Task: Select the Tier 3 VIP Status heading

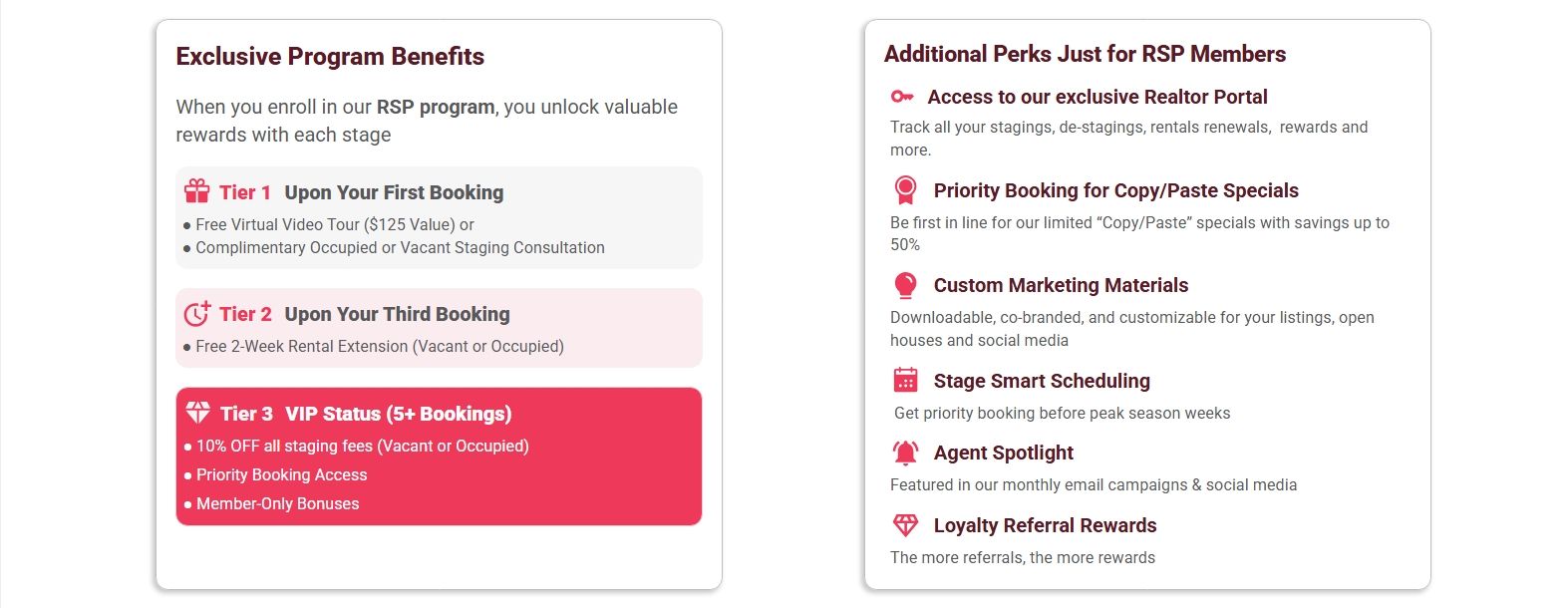Action: coord(366,414)
